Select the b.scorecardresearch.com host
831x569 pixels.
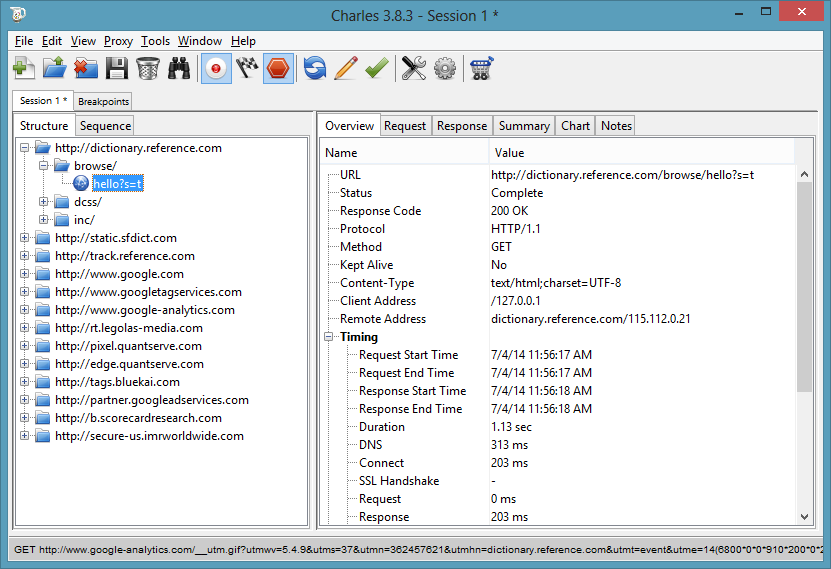pos(138,418)
